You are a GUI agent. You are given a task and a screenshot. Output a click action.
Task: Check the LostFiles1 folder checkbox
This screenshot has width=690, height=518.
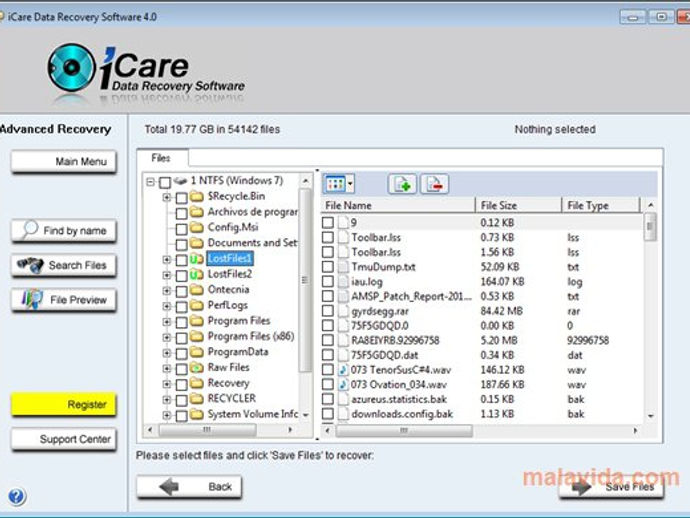tap(181, 260)
